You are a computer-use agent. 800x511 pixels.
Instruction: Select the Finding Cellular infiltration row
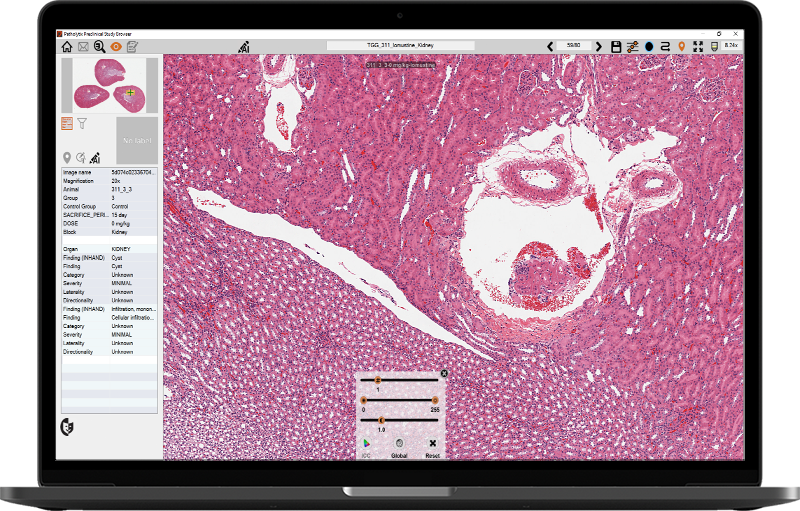coord(110,318)
